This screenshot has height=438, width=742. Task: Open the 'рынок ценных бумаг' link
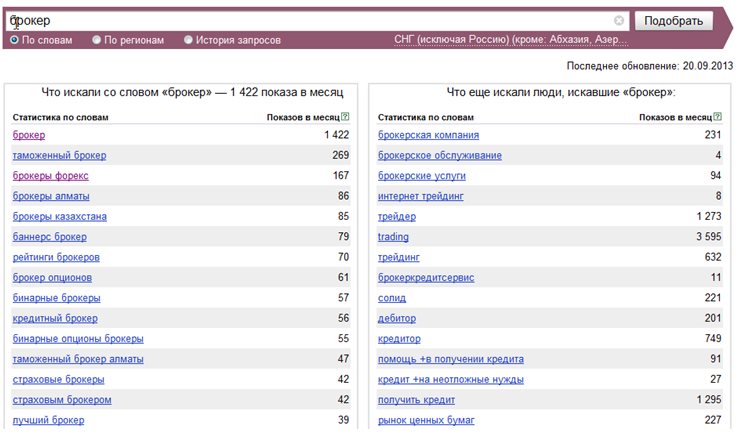pyautogui.click(x=426, y=420)
